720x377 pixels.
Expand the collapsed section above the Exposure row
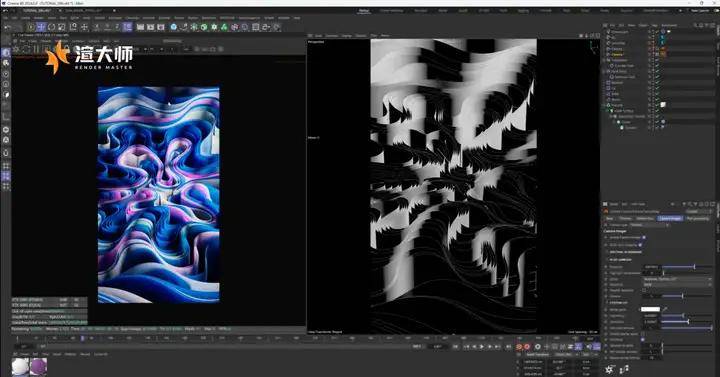coord(606,259)
